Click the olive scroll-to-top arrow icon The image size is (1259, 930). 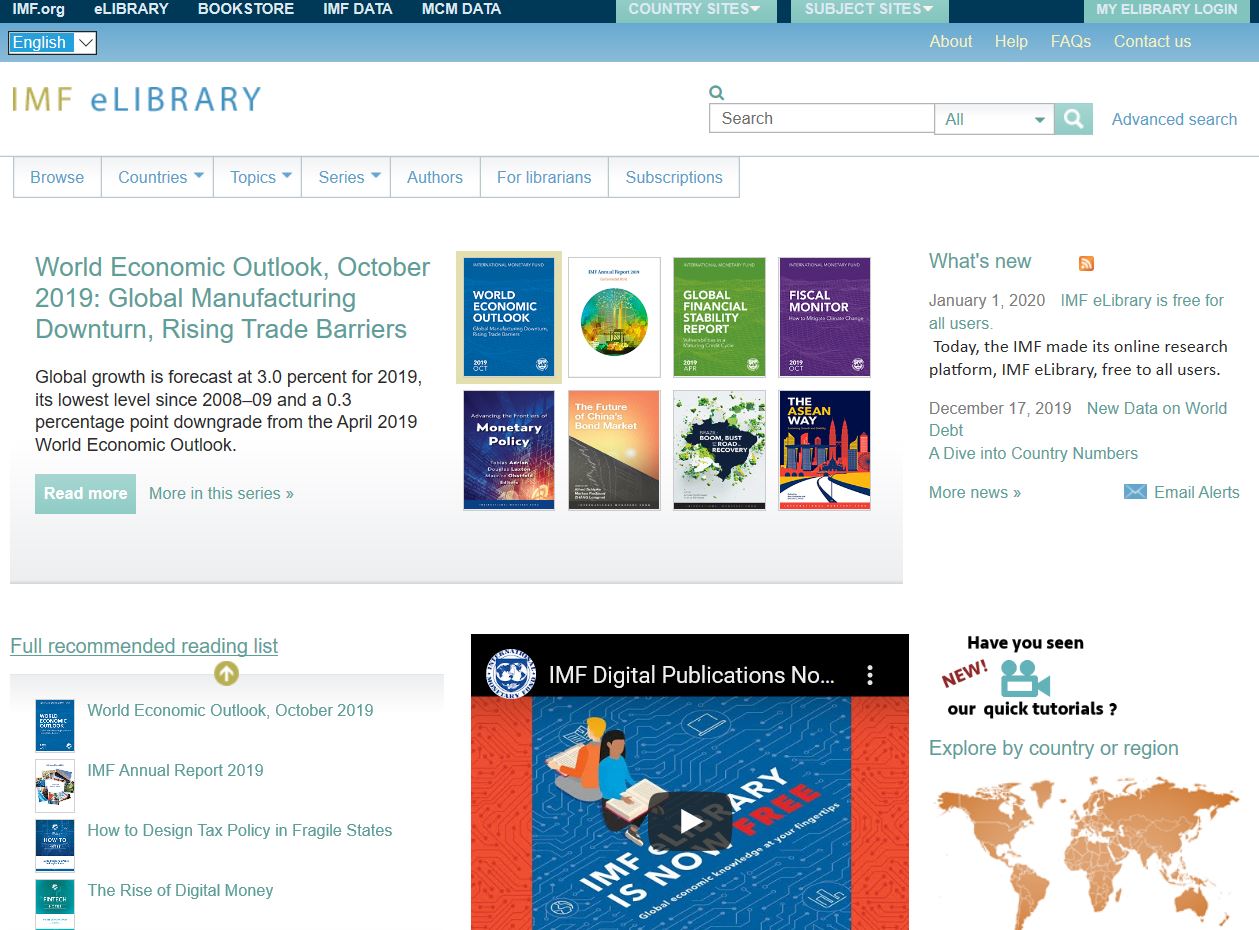(x=227, y=674)
